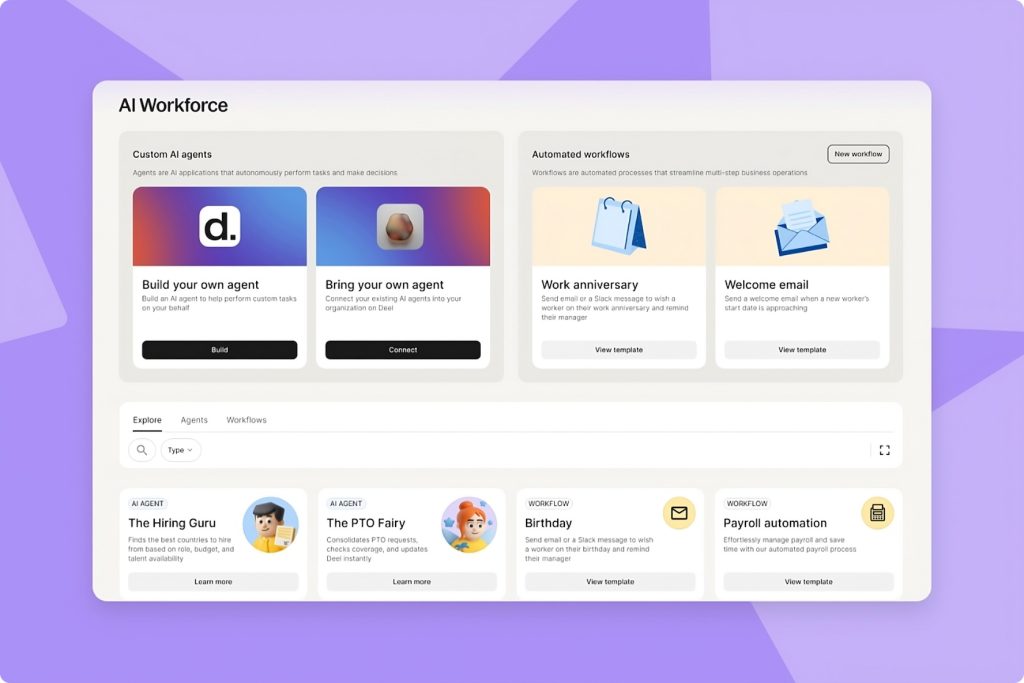Click the fullscreen expand icon

[x=884, y=450]
